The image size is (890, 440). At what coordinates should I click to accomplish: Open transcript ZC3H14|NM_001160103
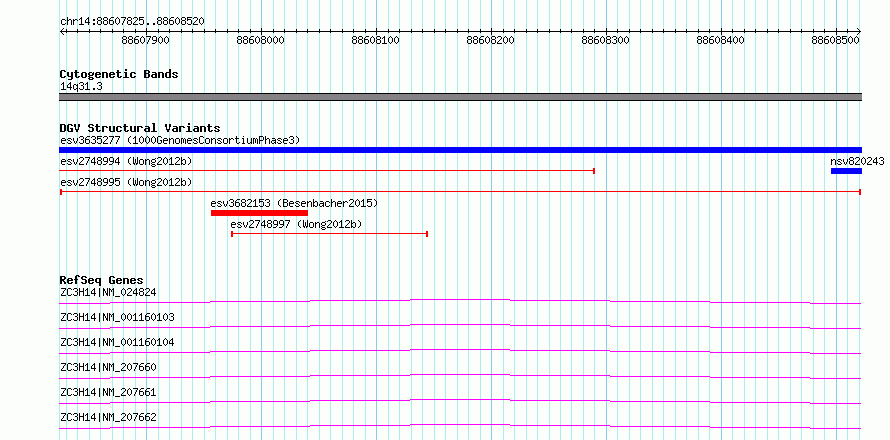(x=117, y=317)
